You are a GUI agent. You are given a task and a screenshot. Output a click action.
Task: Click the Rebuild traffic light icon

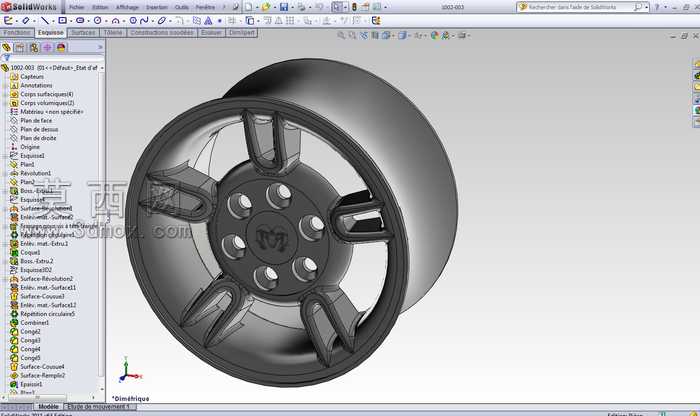tap(354, 7)
